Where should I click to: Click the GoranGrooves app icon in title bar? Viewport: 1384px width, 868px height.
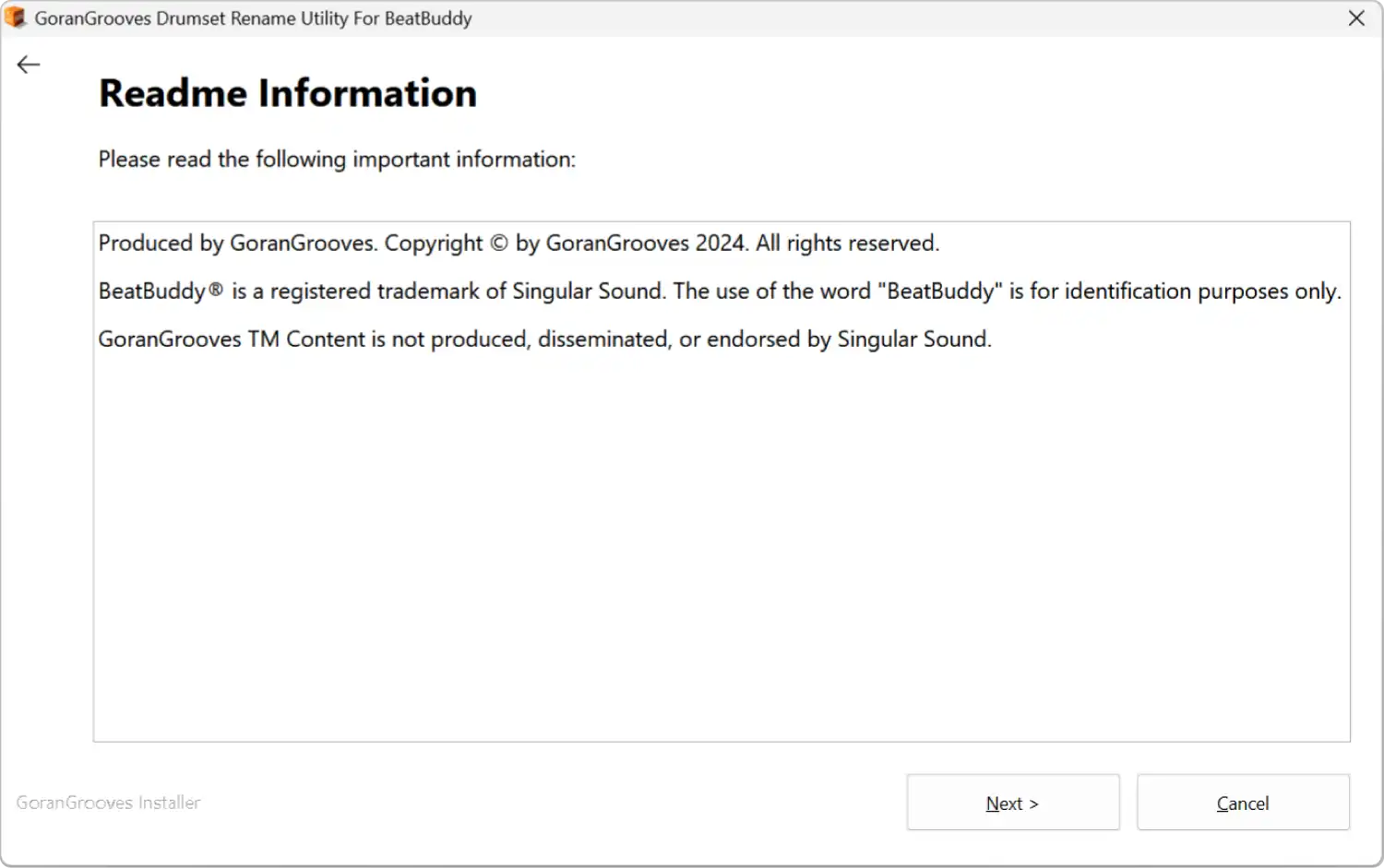pos(16,18)
